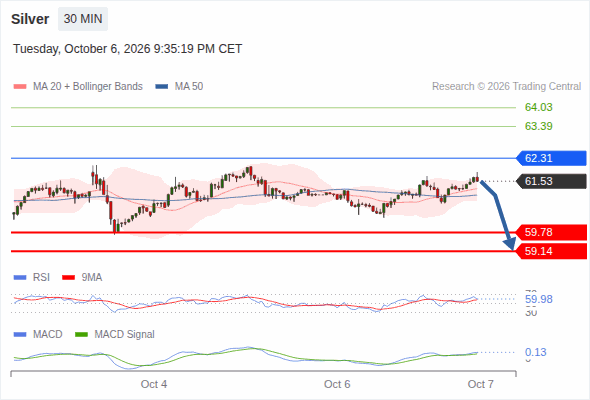Click the RSI value 59.98
Image resolution: width=590 pixels, height=400 pixels.
[x=538, y=300]
